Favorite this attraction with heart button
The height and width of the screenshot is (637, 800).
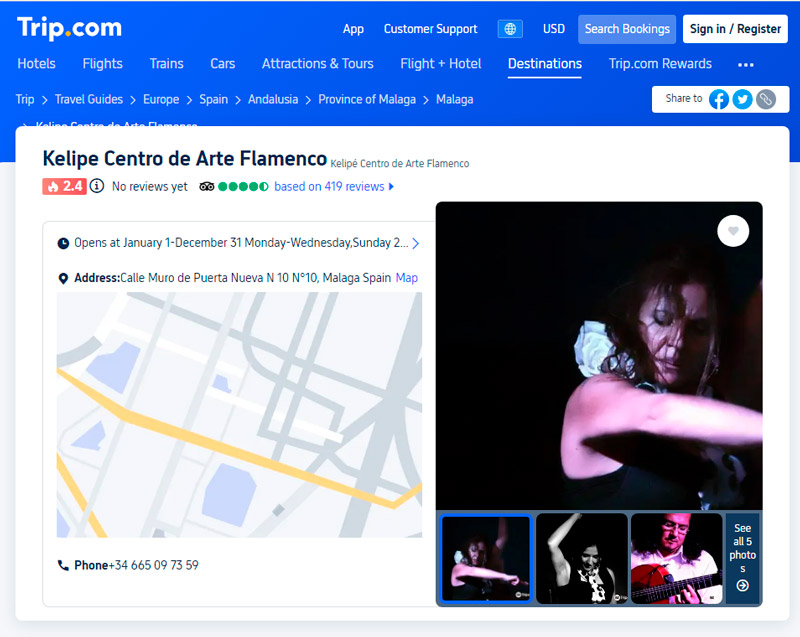(733, 231)
